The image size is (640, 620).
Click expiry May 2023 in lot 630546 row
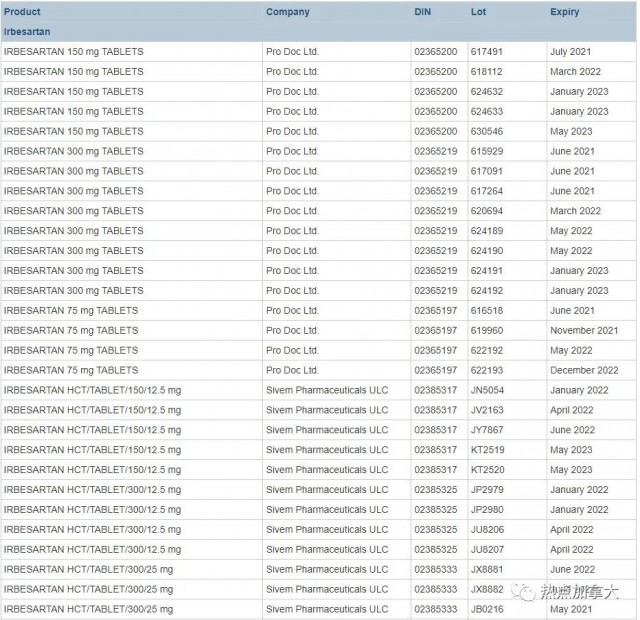pos(571,131)
